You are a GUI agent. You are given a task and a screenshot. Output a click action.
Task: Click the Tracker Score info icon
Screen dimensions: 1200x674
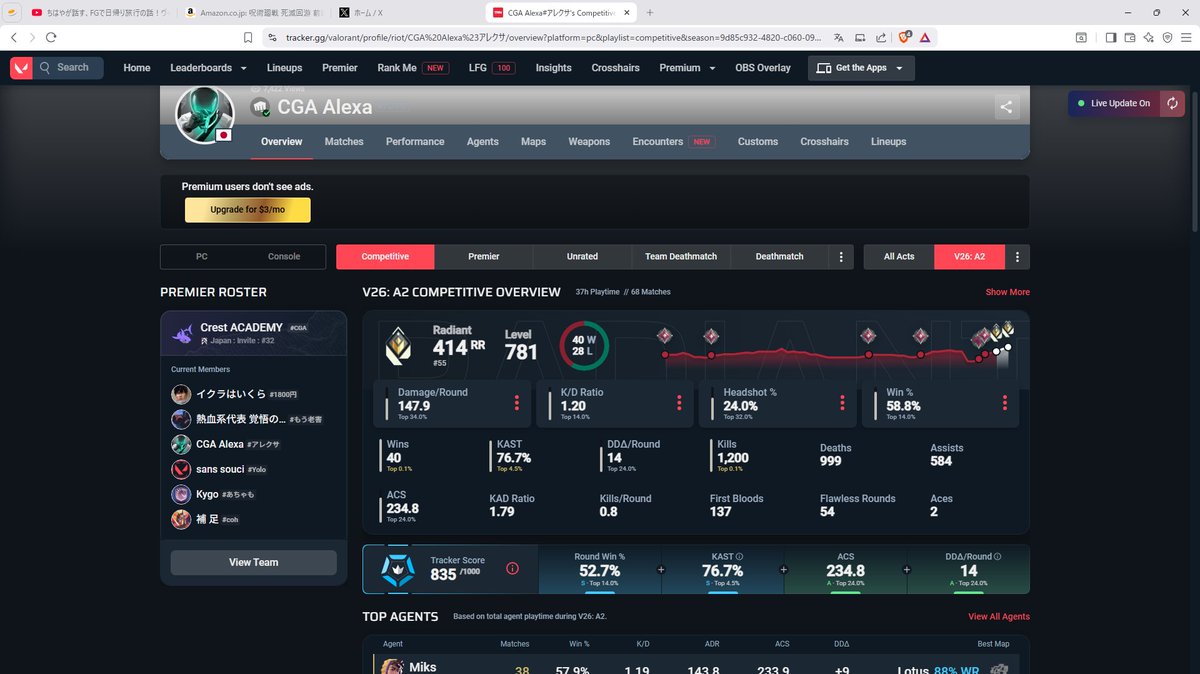[512, 569]
